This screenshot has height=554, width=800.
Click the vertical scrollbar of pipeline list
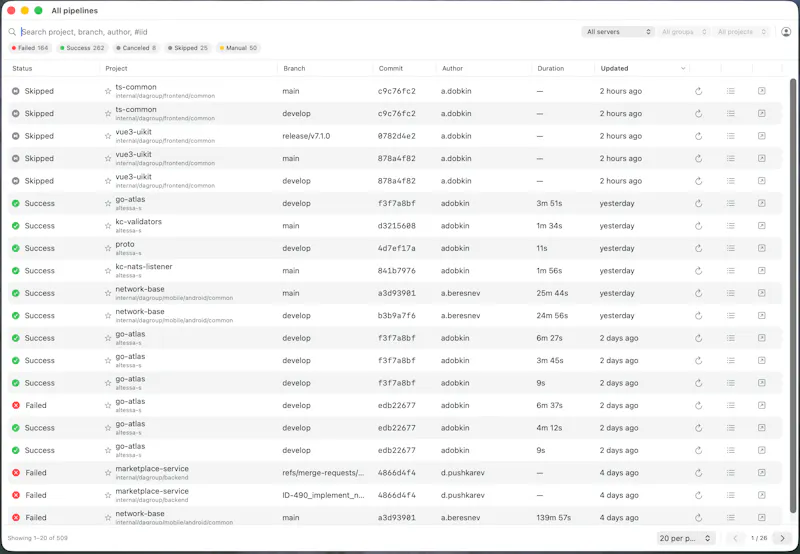(x=793, y=296)
